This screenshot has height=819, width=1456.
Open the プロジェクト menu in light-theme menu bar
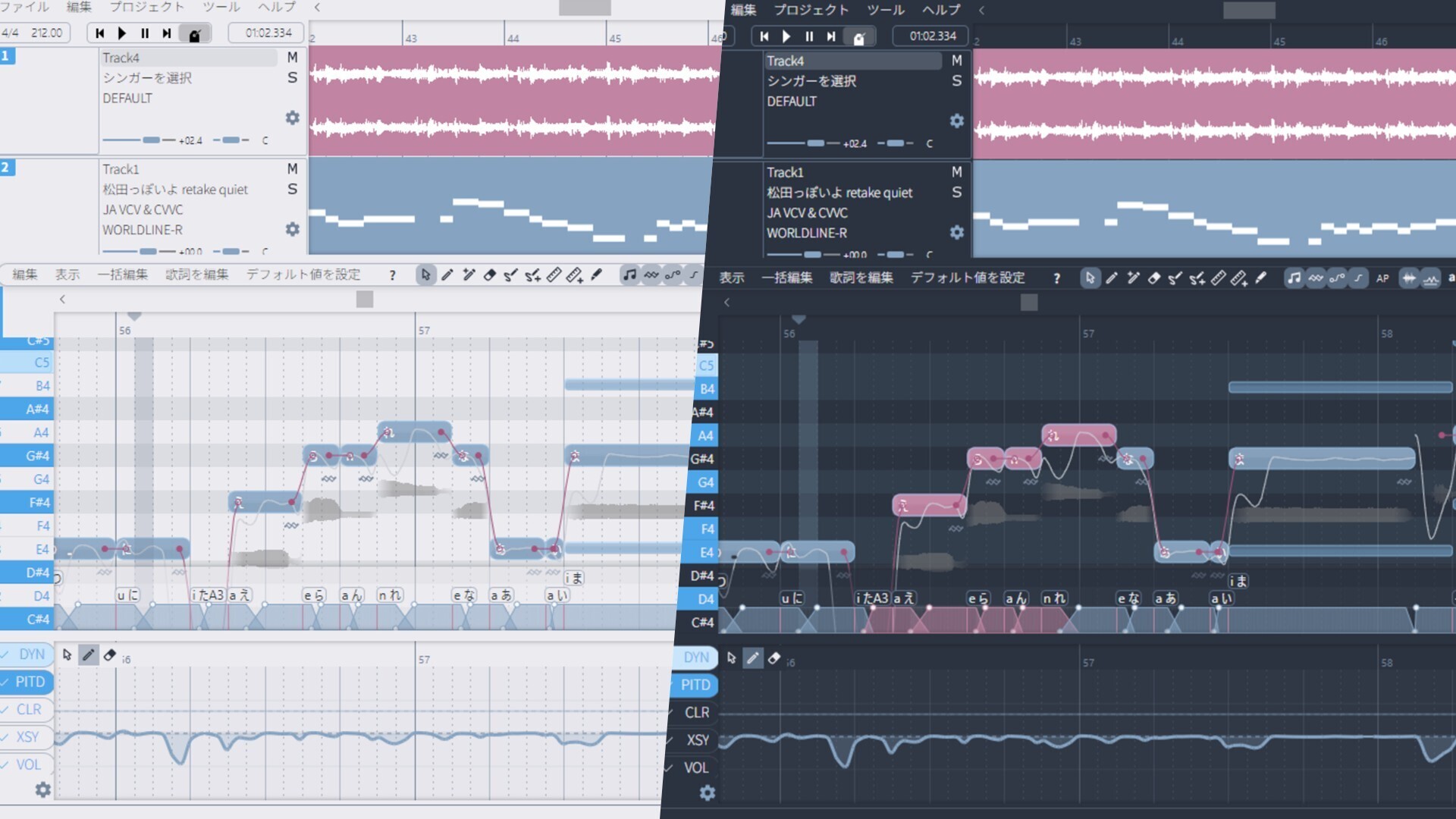click(147, 7)
